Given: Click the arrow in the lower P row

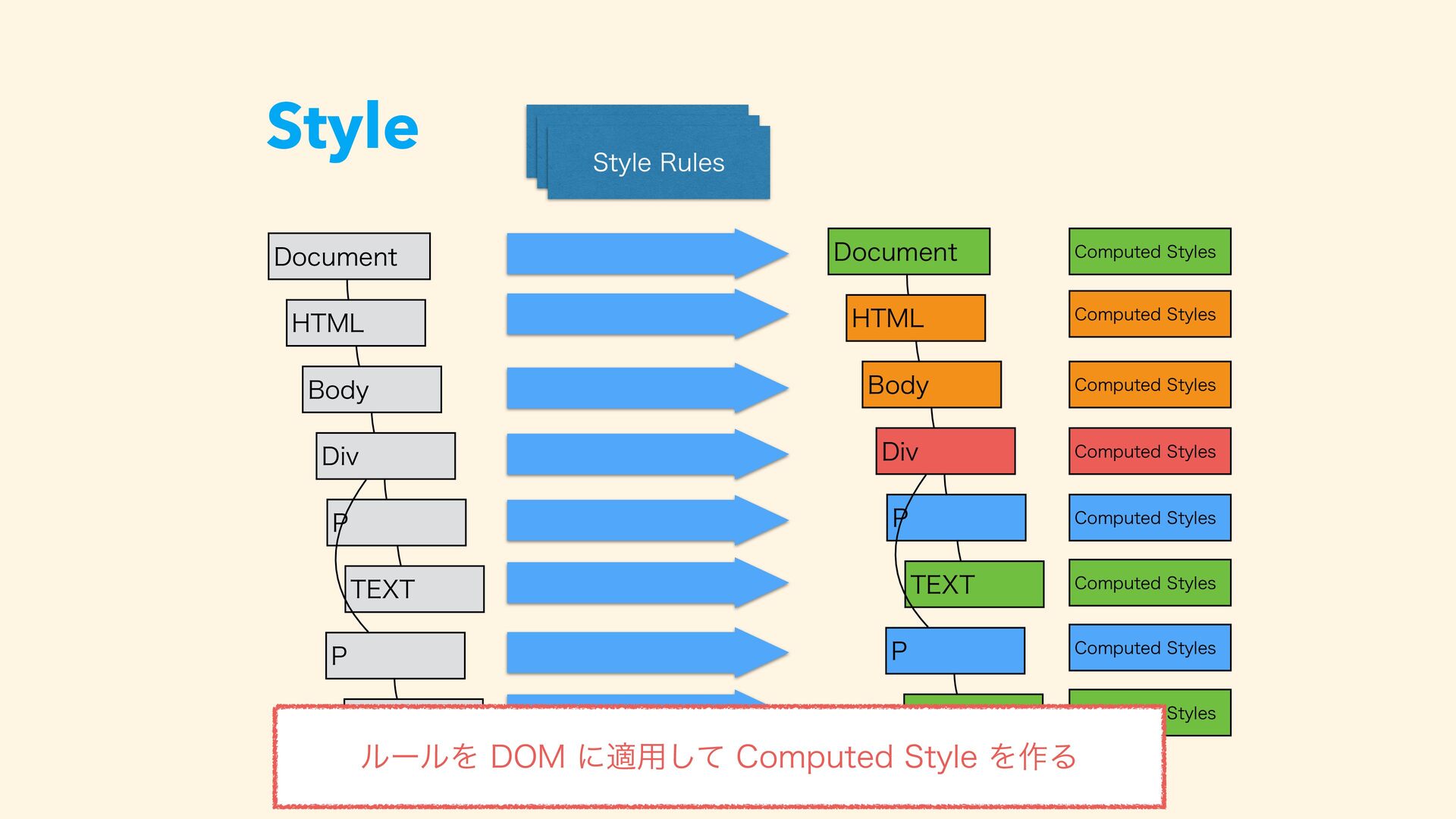Looking at the screenshot, I should click(x=648, y=652).
